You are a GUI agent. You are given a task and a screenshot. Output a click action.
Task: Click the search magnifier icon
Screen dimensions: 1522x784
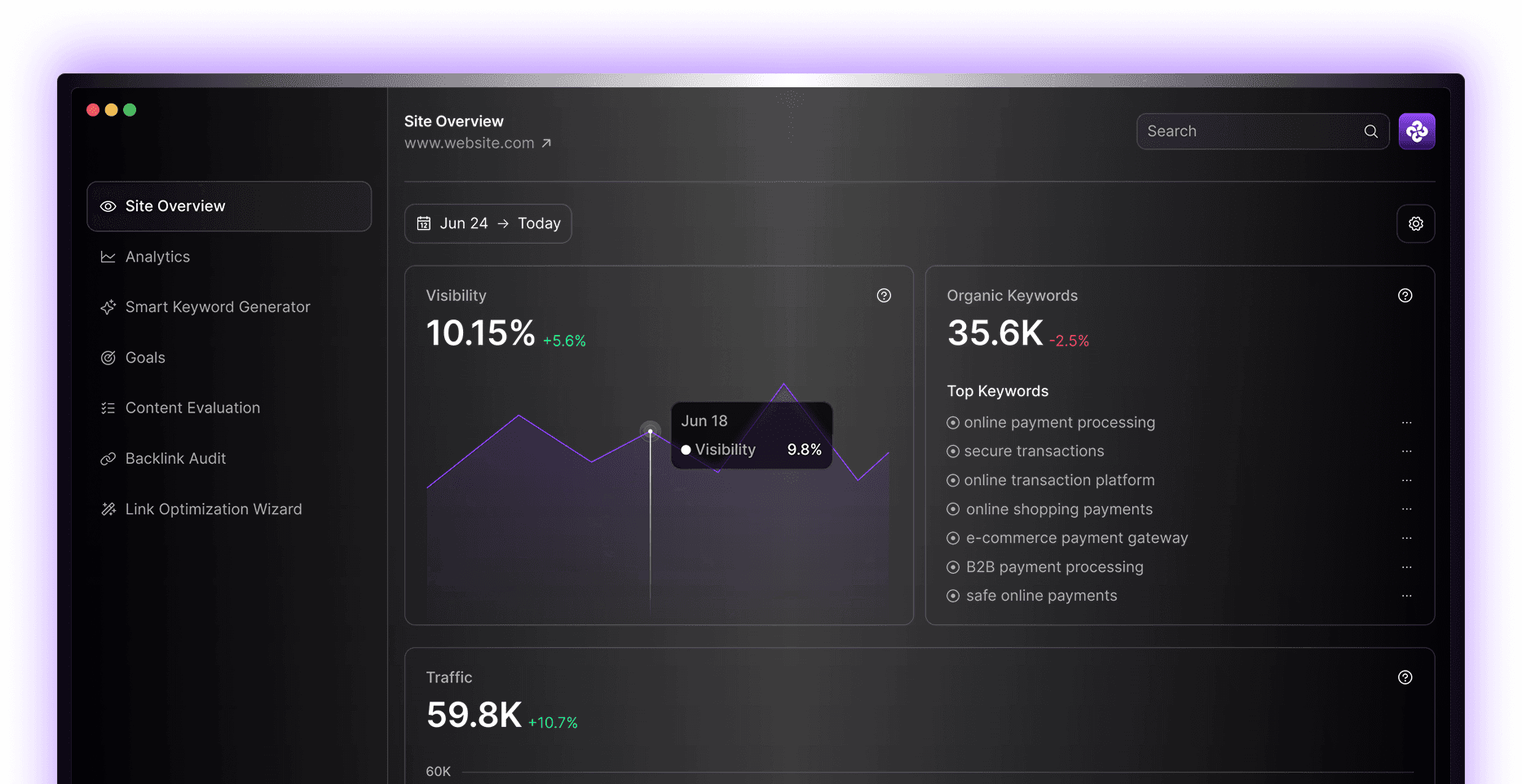click(x=1371, y=131)
